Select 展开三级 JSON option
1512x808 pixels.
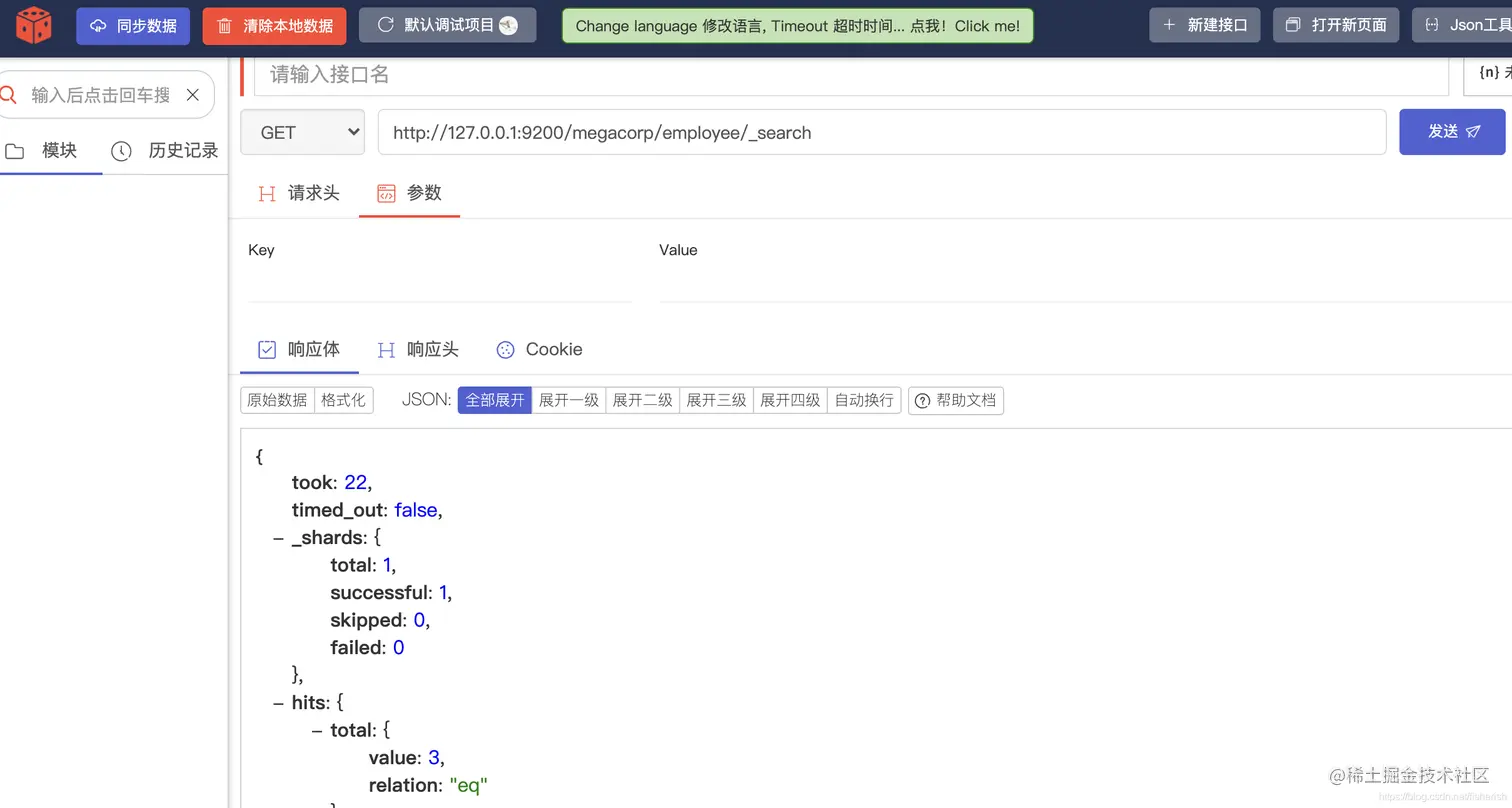pyautogui.click(x=717, y=401)
